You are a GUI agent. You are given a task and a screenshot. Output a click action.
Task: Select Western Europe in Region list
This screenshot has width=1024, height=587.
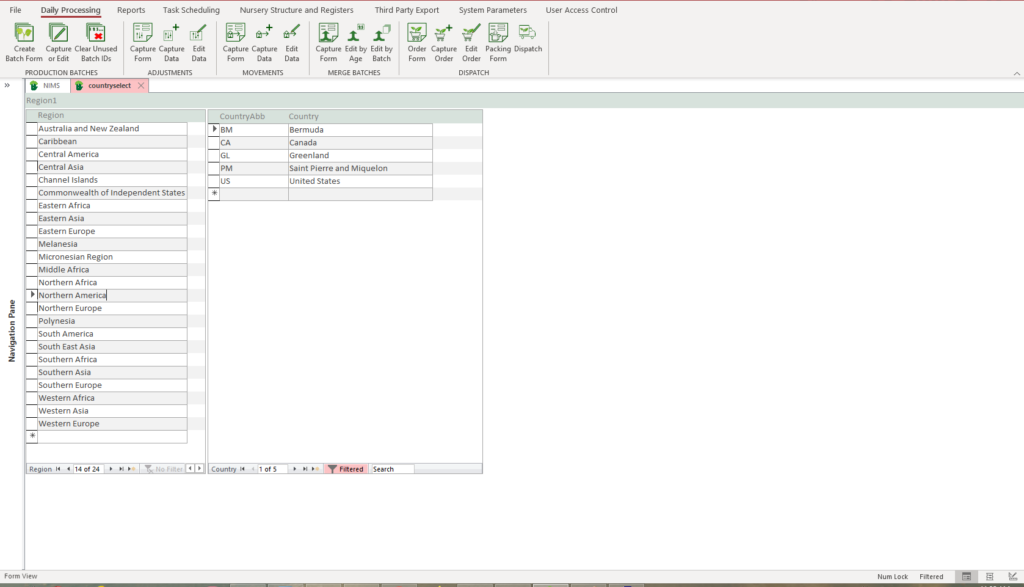click(69, 424)
